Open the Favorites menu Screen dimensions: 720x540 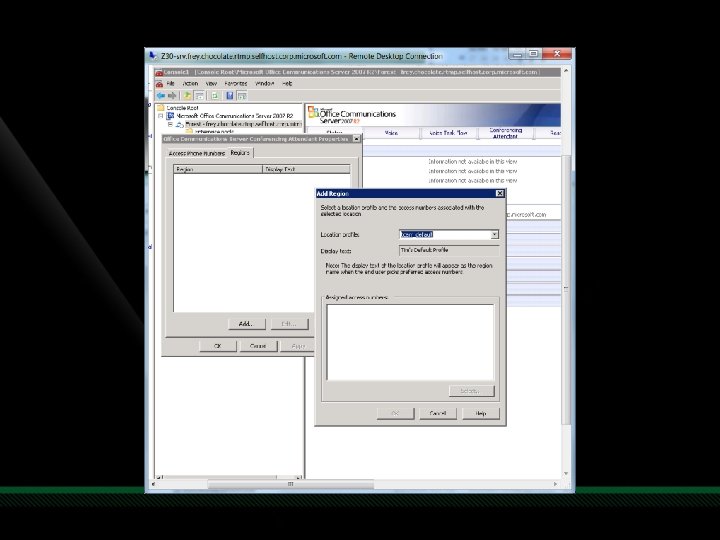click(x=236, y=84)
